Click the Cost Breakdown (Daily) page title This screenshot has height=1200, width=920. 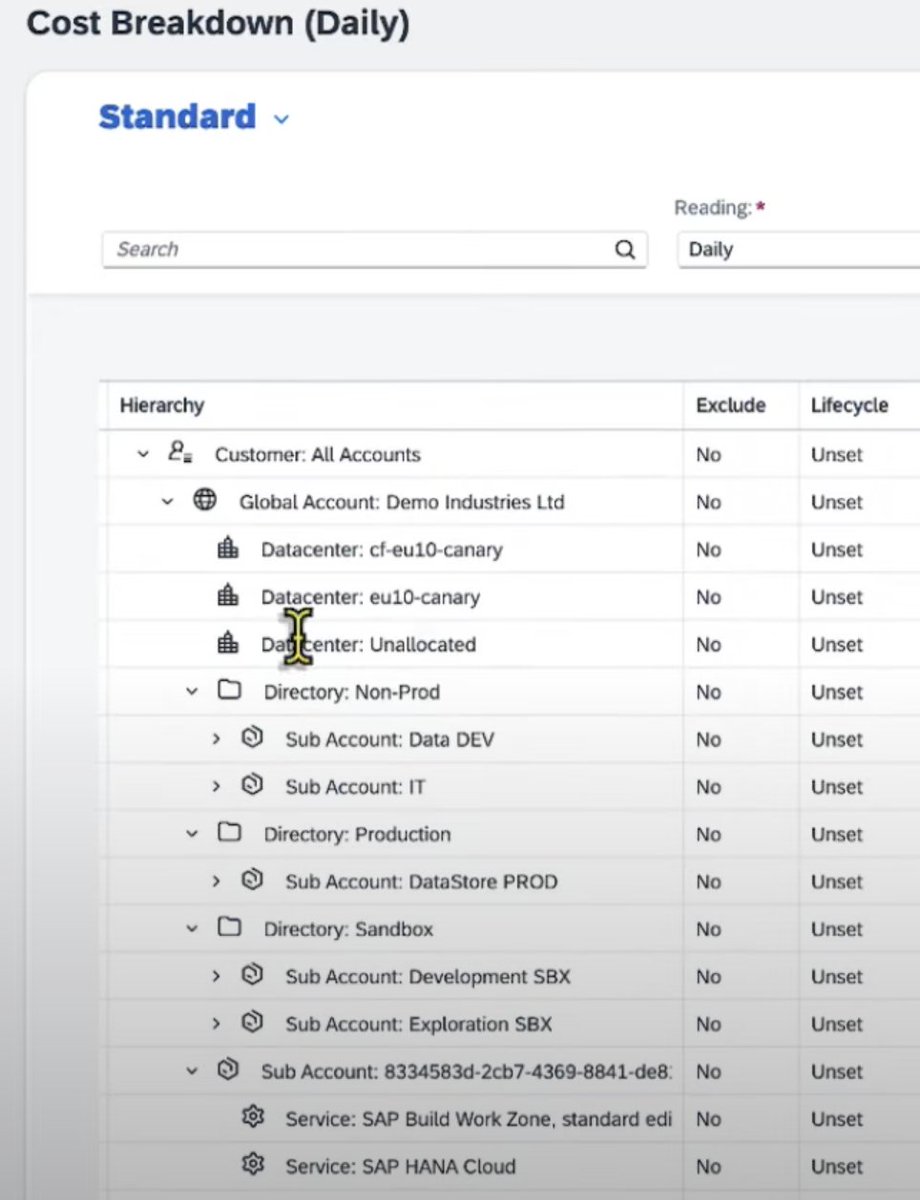(x=218, y=22)
